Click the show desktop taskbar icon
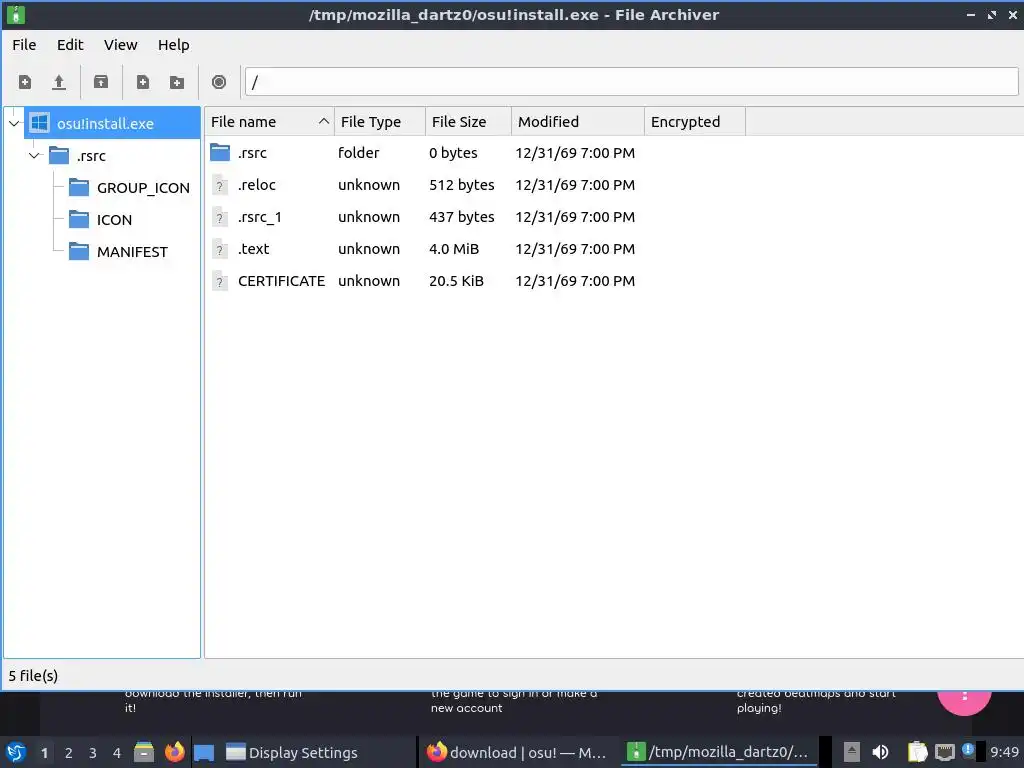This screenshot has width=1024, height=768. coord(204,752)
